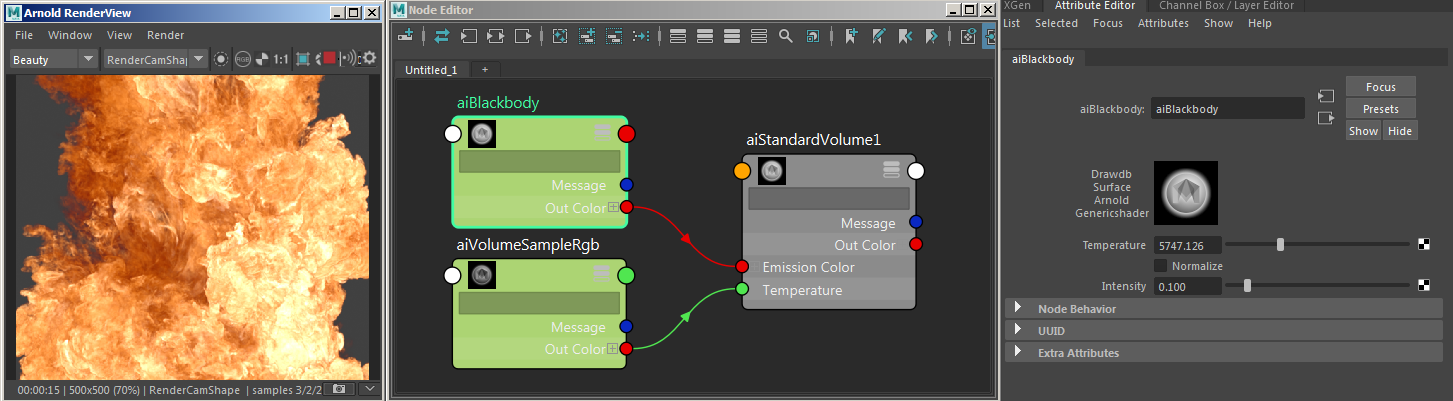Click go to input connection icon
This screenshot has height=401, width=1453.
1326,97
